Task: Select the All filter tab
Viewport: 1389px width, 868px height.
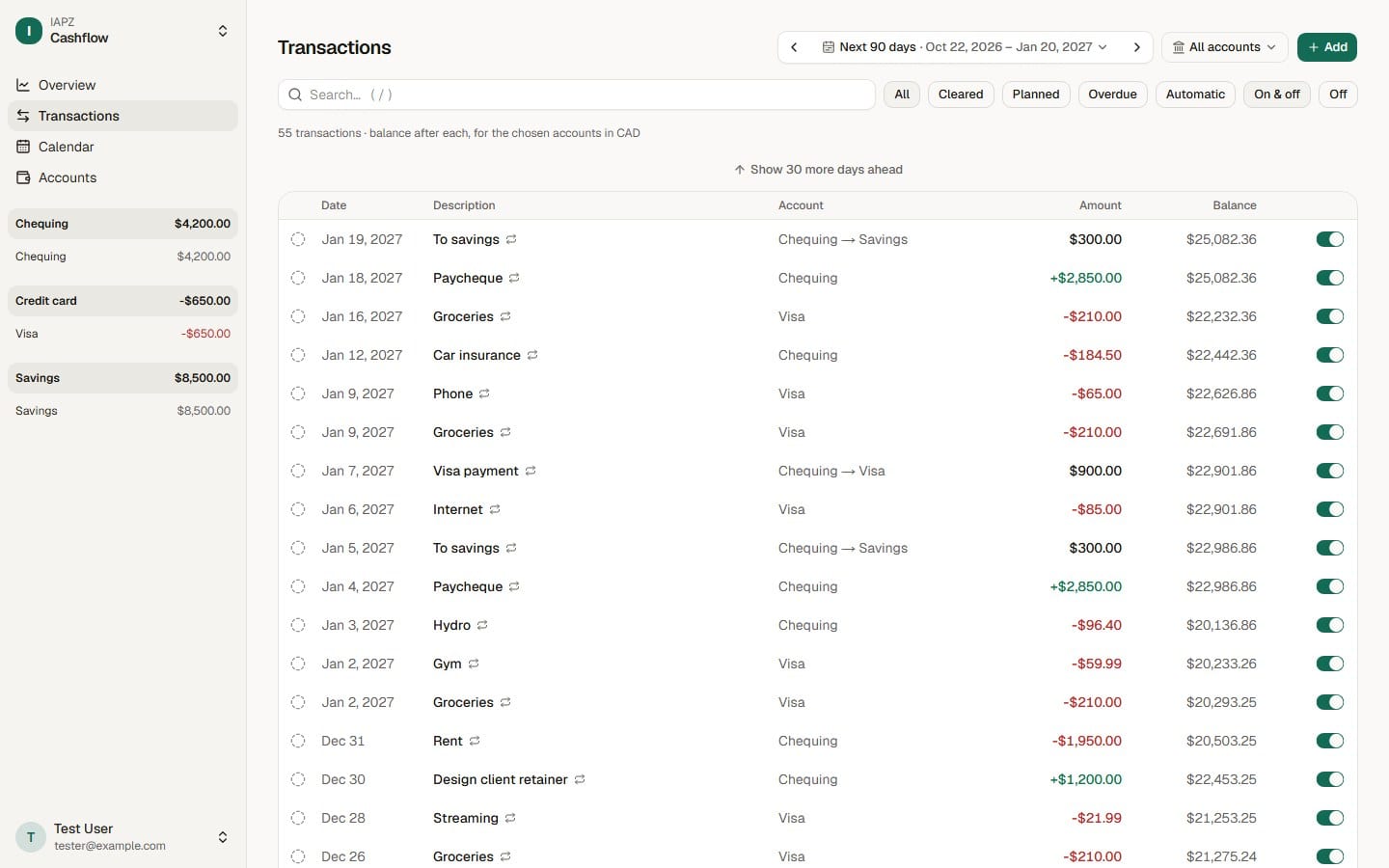Action: point(902,95)
